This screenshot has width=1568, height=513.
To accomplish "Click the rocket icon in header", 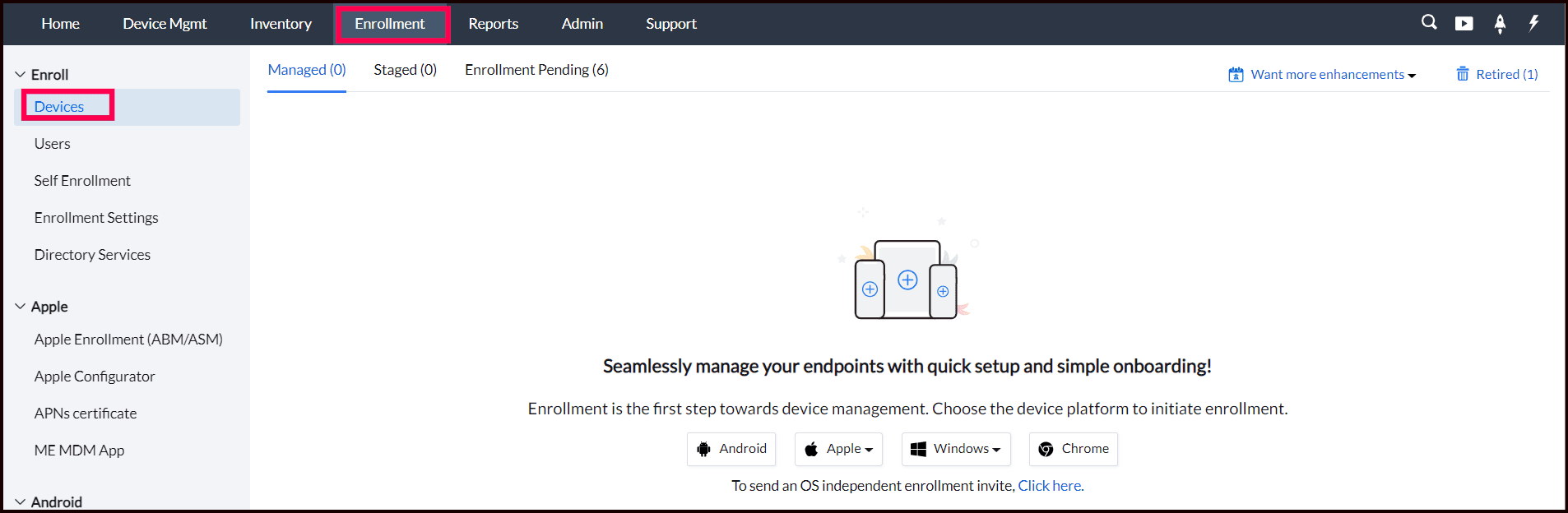I will pyautogui.click(x=1500, y=24).
